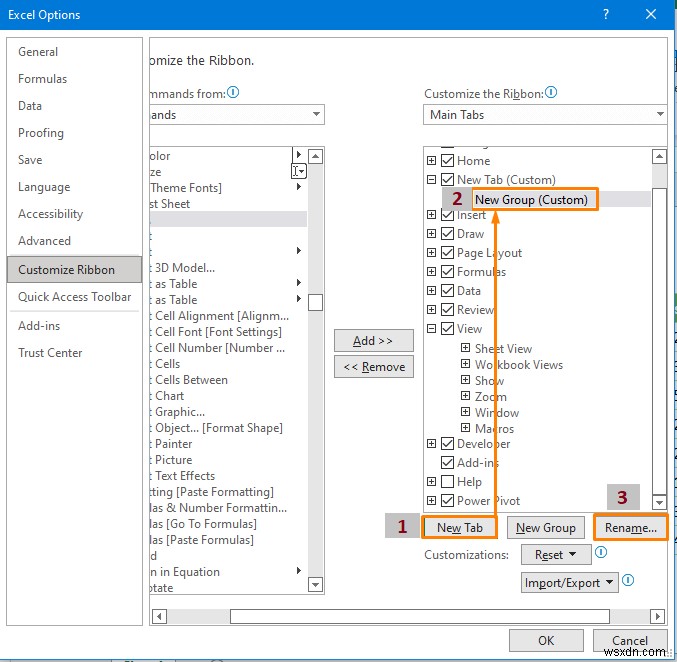Expand the Page Layout tab node
This screenshot has height=662, width=677.
pyautogui.click(x=431, y=253)
